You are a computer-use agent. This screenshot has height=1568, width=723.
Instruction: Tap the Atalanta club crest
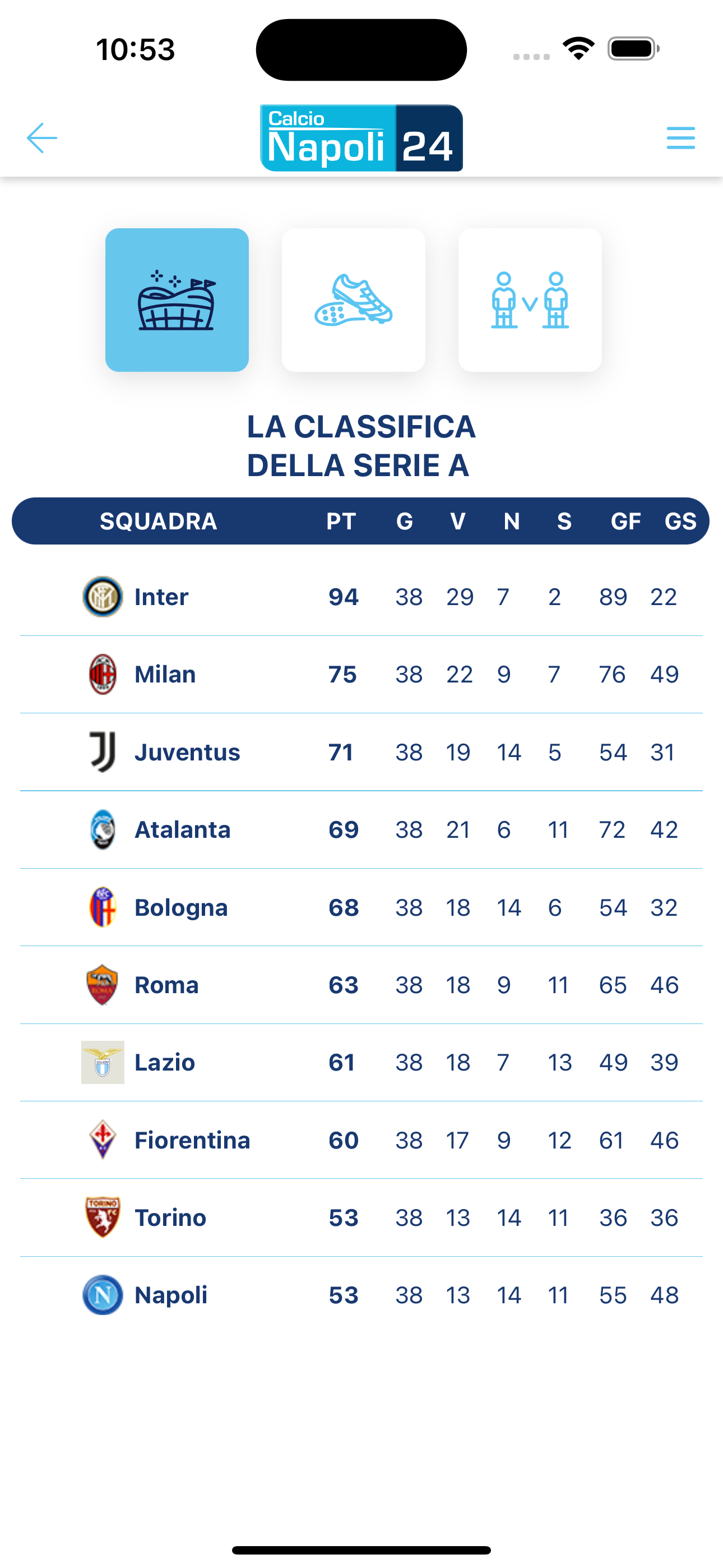(x=103, y=829)
